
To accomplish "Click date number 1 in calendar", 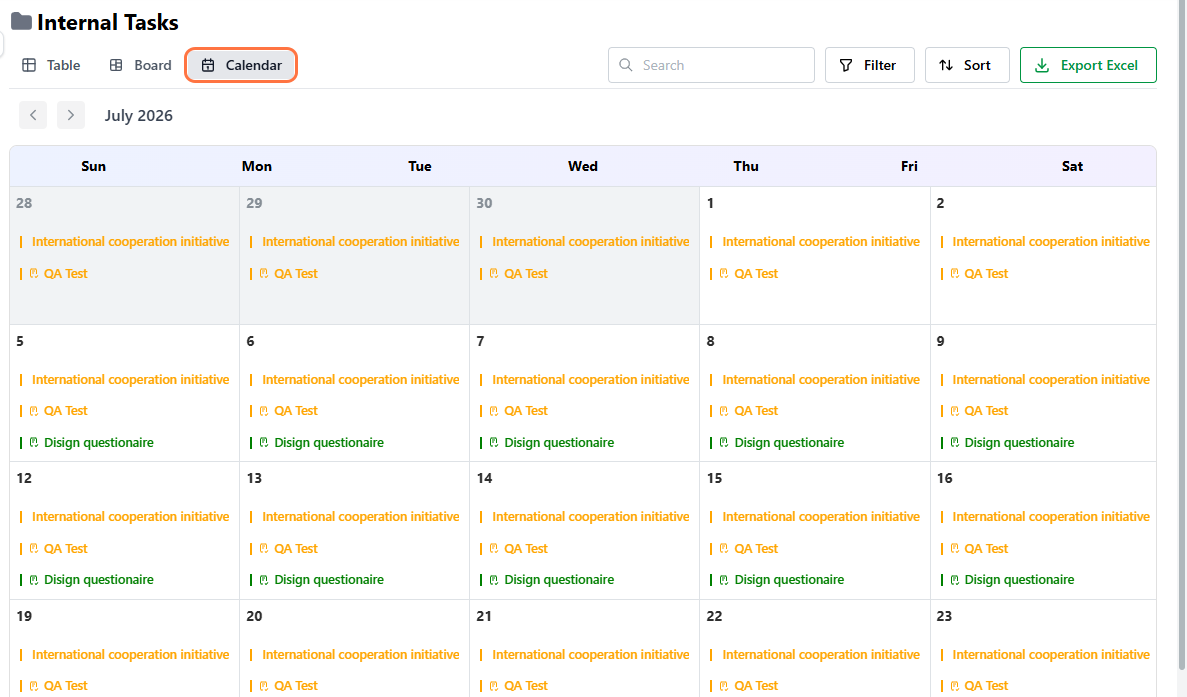I will pos(710,203).
